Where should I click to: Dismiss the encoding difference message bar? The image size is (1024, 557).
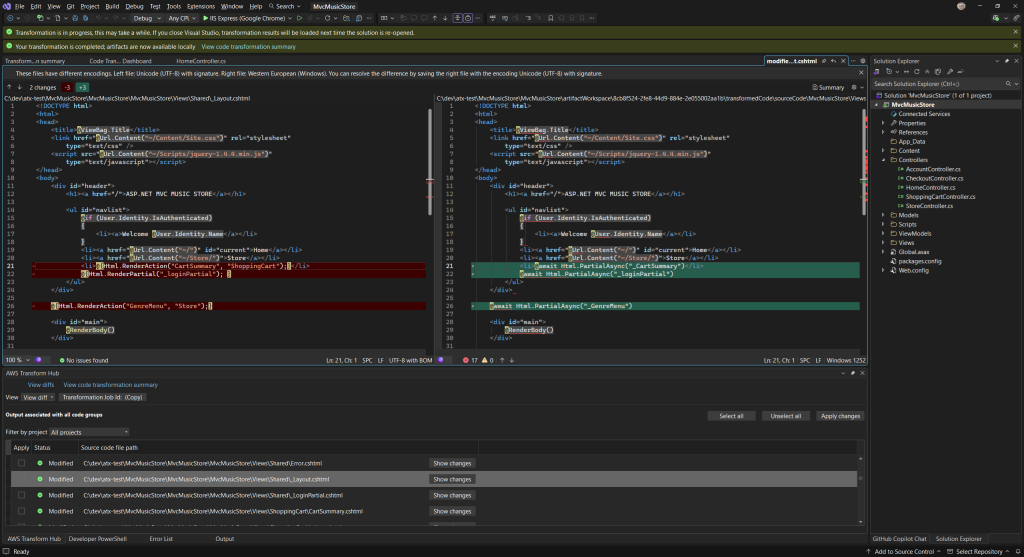[x=861, y=73]
